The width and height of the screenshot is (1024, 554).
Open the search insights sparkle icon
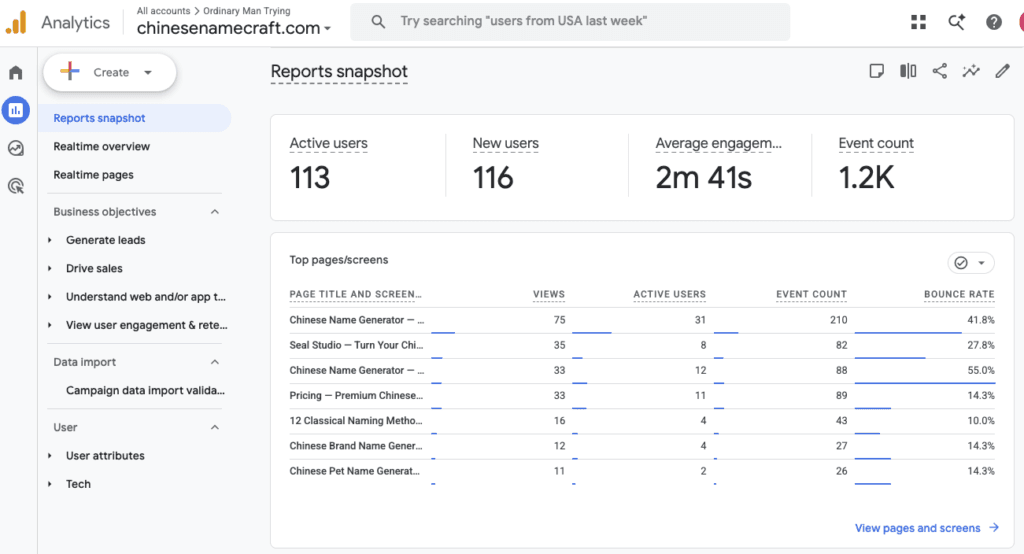pos(956,22)
